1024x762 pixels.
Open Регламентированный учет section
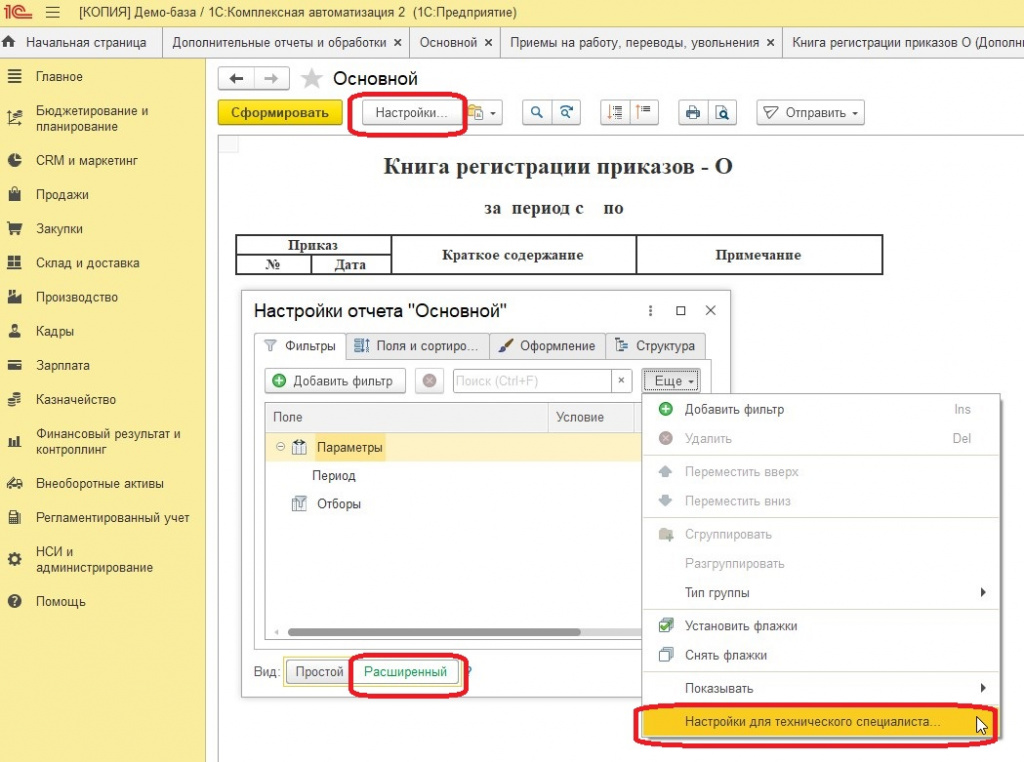[x=112, y=517]
